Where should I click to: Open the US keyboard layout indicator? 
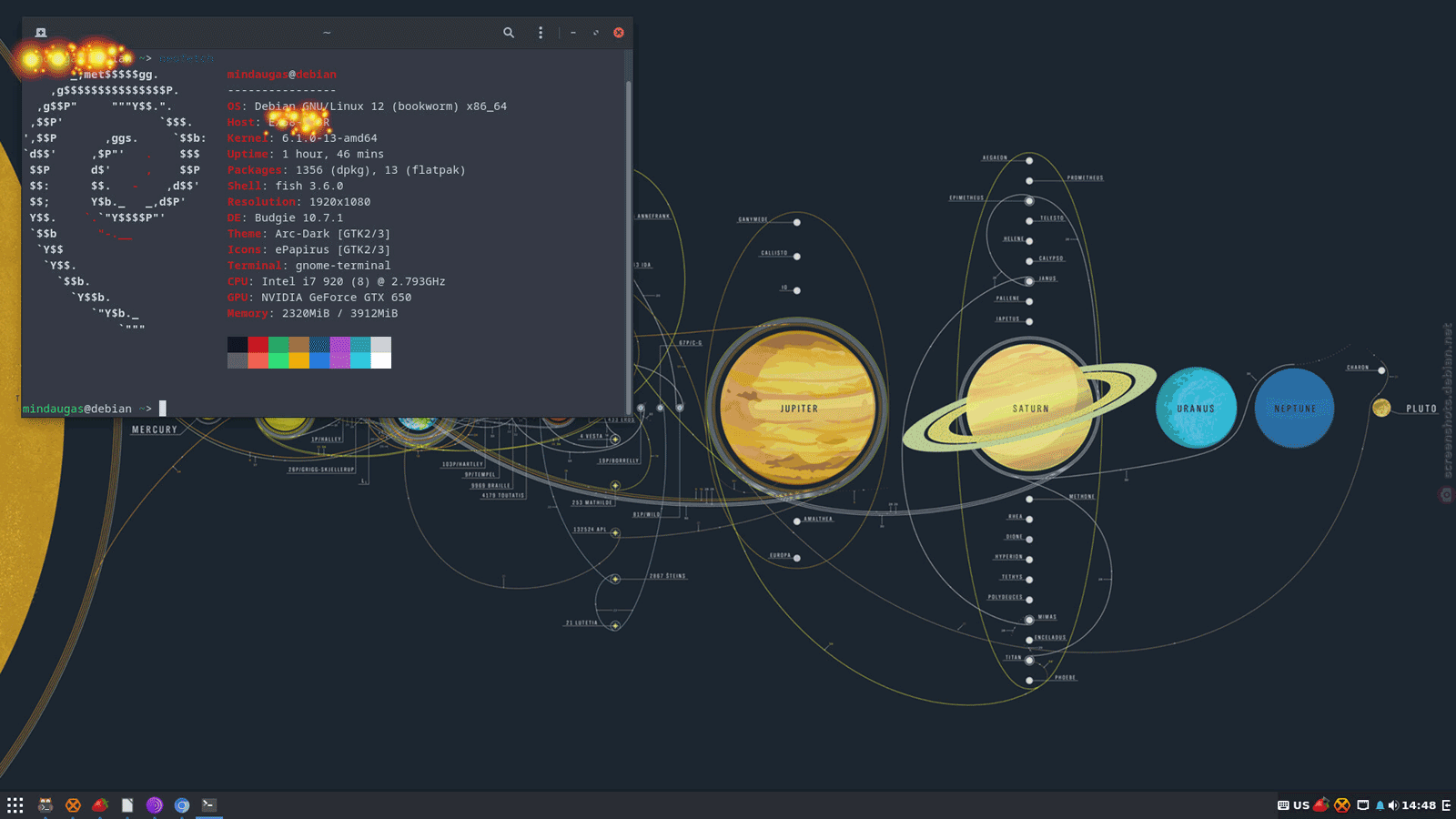[x=1293, y=805]
